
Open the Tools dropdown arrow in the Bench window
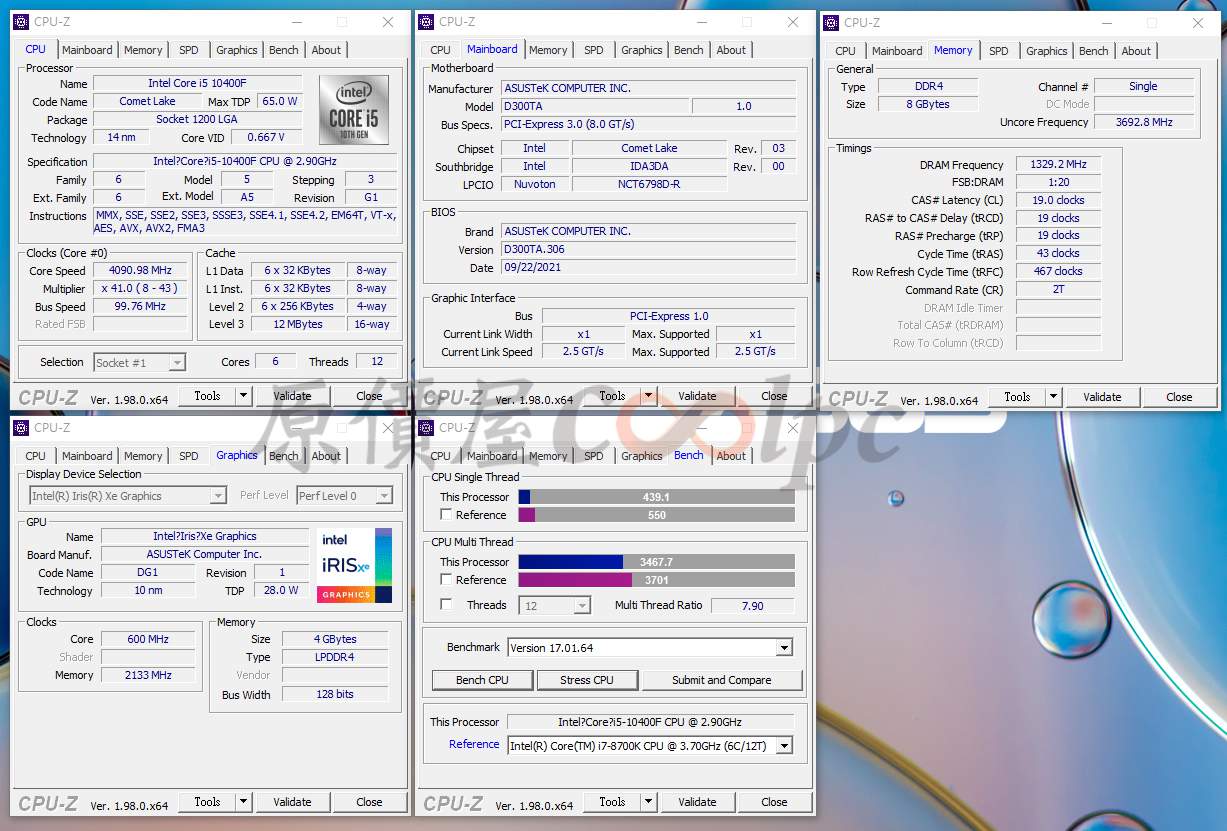tap(648, 802)
